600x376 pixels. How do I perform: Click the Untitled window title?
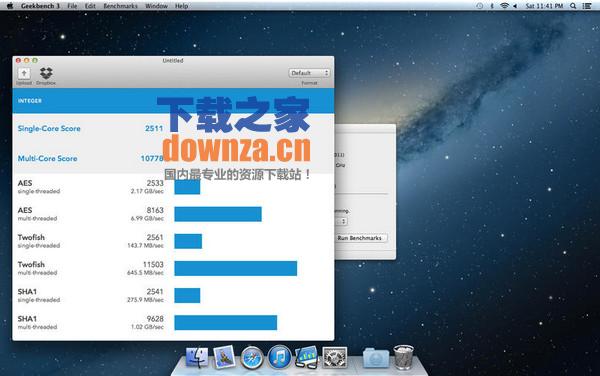pos(173,60)
